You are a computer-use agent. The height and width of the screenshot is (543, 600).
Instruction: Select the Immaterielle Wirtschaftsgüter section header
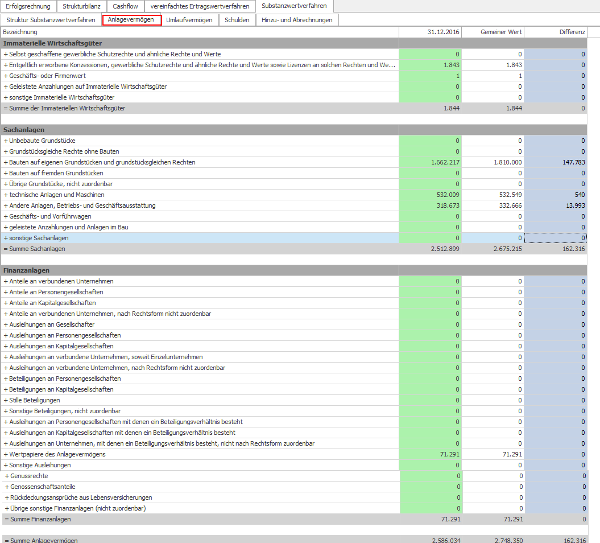click(x=294, y=43)
